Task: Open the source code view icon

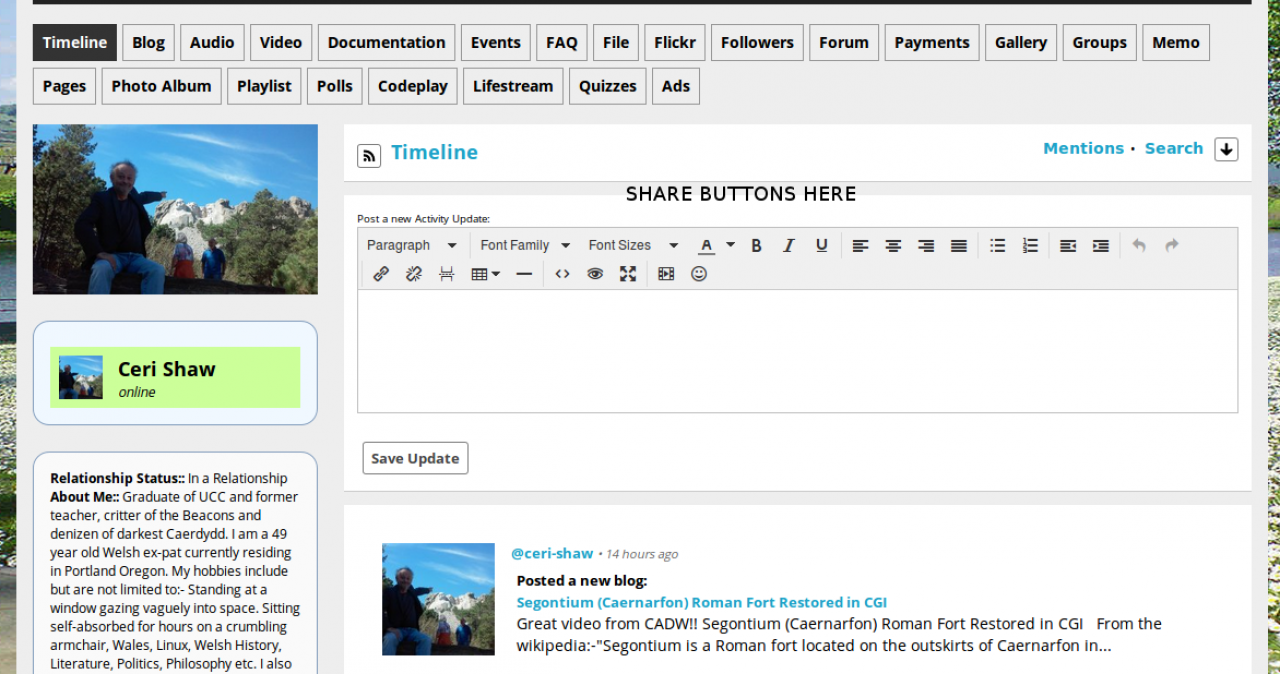Action: pyautogui.click(x=562, y=274)
